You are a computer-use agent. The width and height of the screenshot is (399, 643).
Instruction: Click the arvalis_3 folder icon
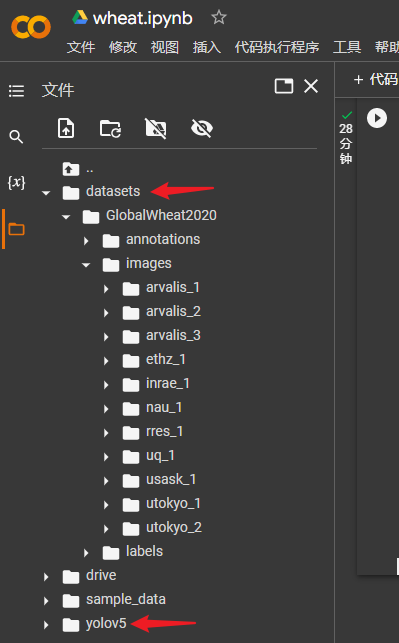click(x=131, y=337)
